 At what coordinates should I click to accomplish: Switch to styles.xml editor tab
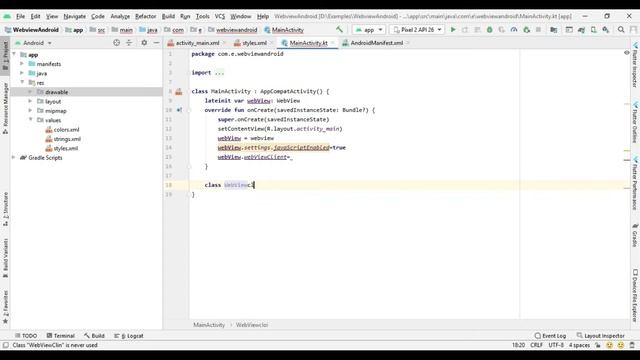253,43
